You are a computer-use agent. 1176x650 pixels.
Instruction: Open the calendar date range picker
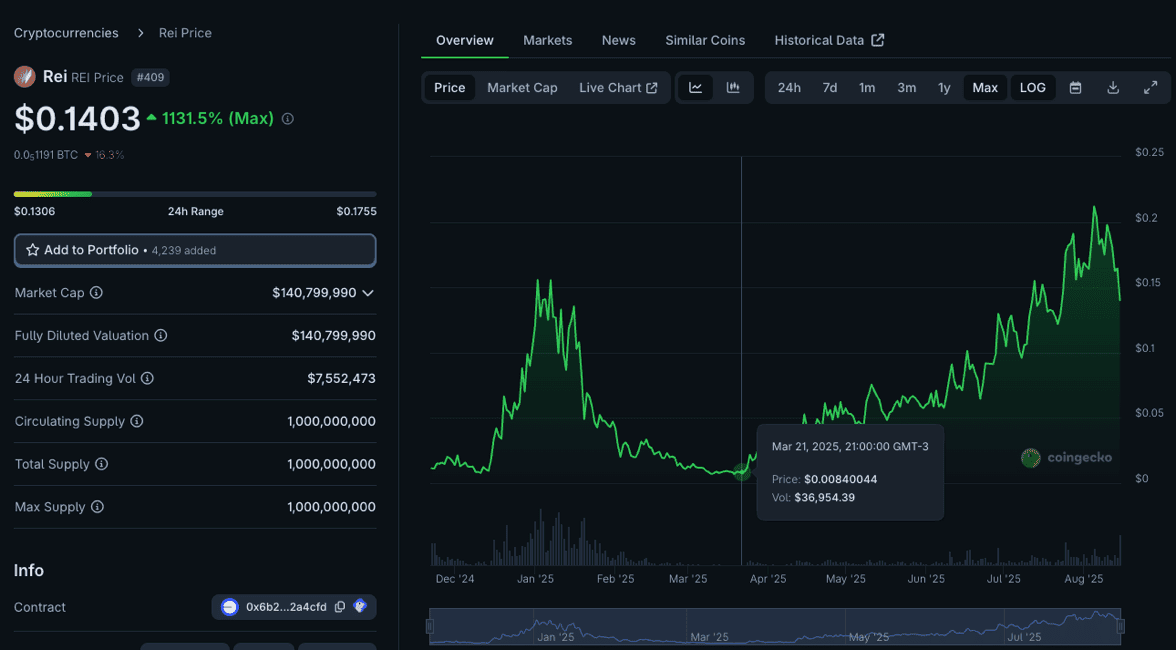click(x=1075, y=88)
